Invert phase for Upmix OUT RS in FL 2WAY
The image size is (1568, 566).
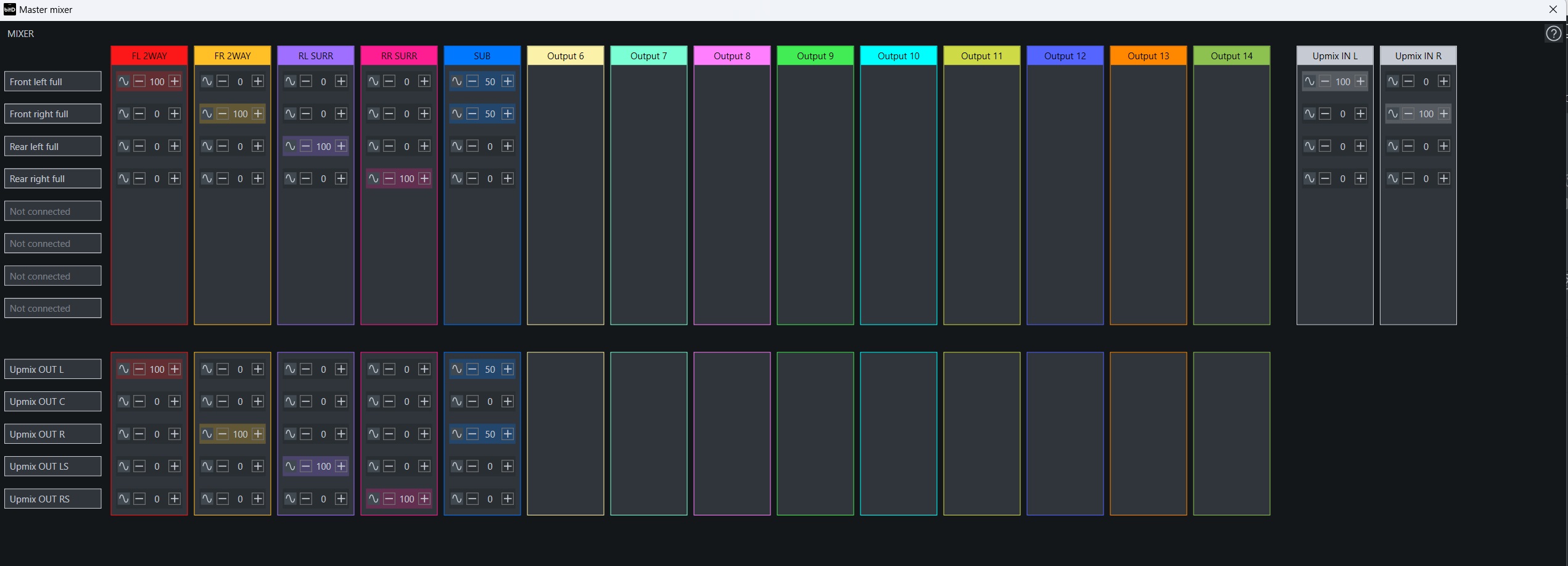point(124,499)
